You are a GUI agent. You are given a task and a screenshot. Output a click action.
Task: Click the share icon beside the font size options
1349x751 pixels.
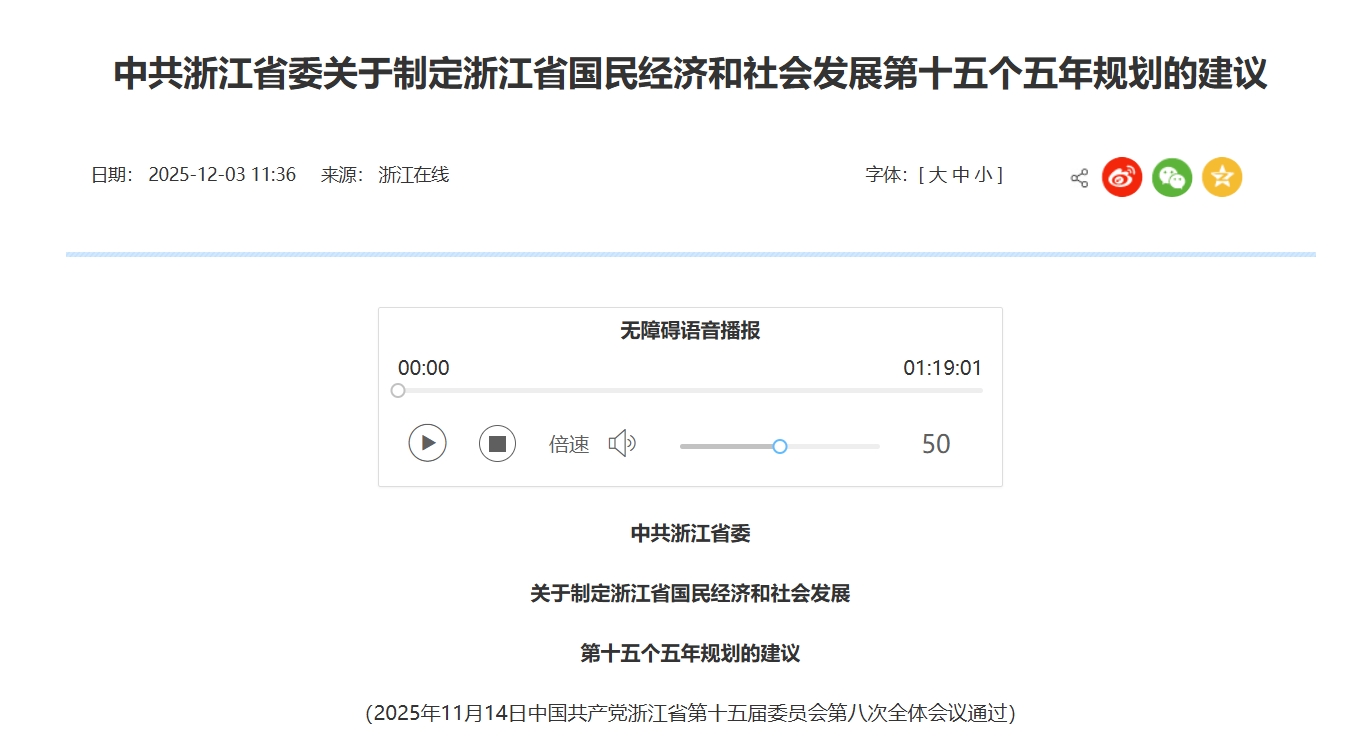click(1079, 178)
